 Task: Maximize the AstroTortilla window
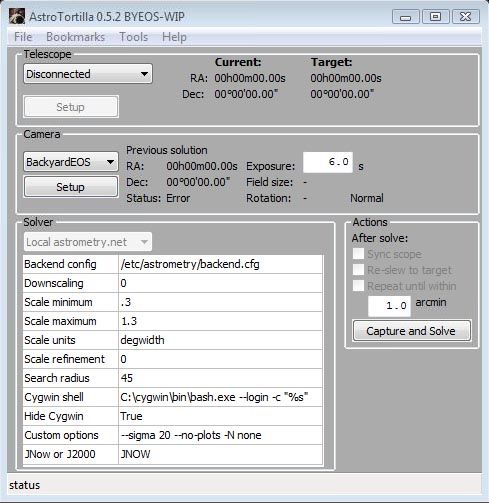click(x=435, y=16)
